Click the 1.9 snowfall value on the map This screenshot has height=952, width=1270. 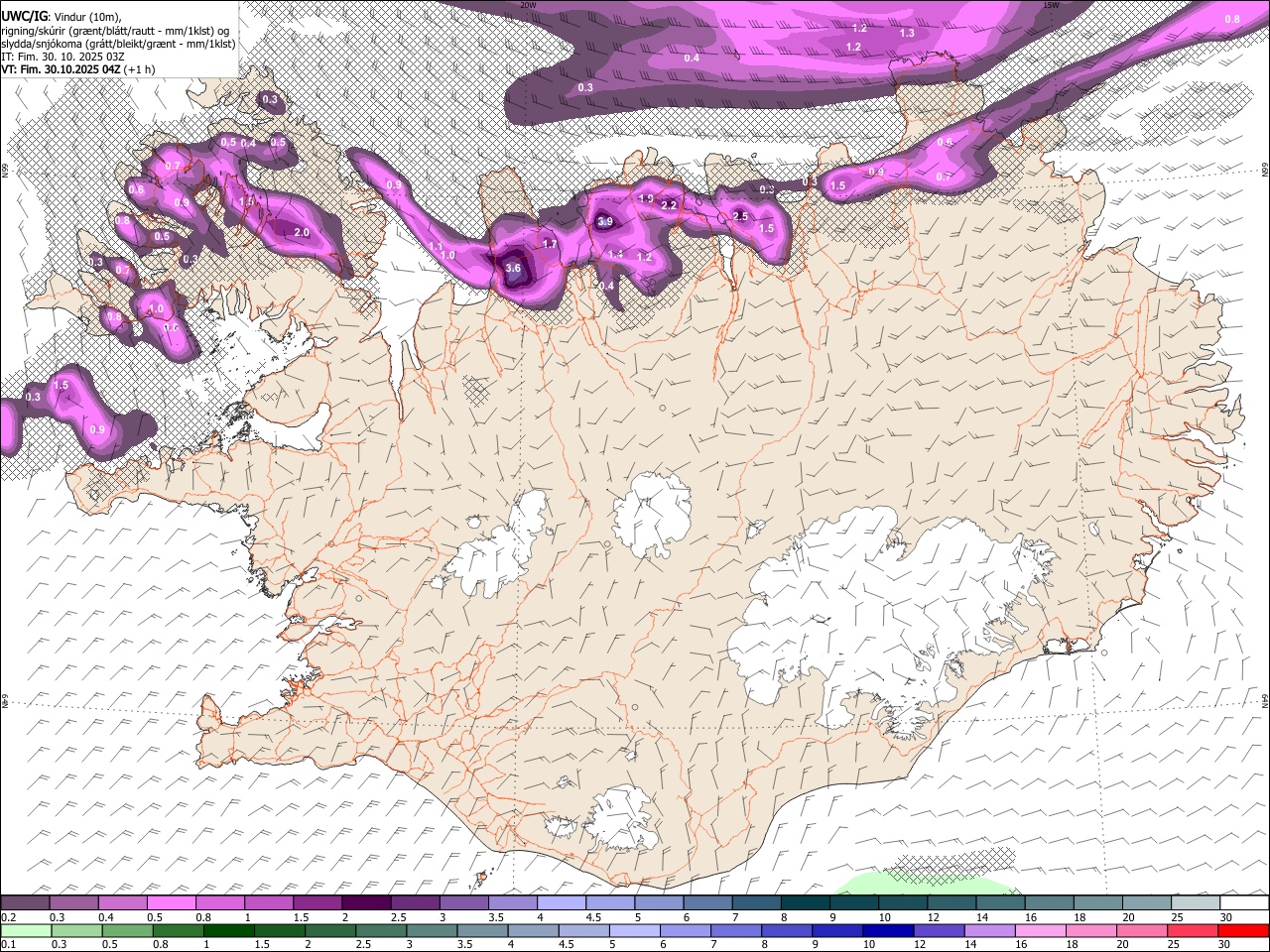tap(646, 199)
